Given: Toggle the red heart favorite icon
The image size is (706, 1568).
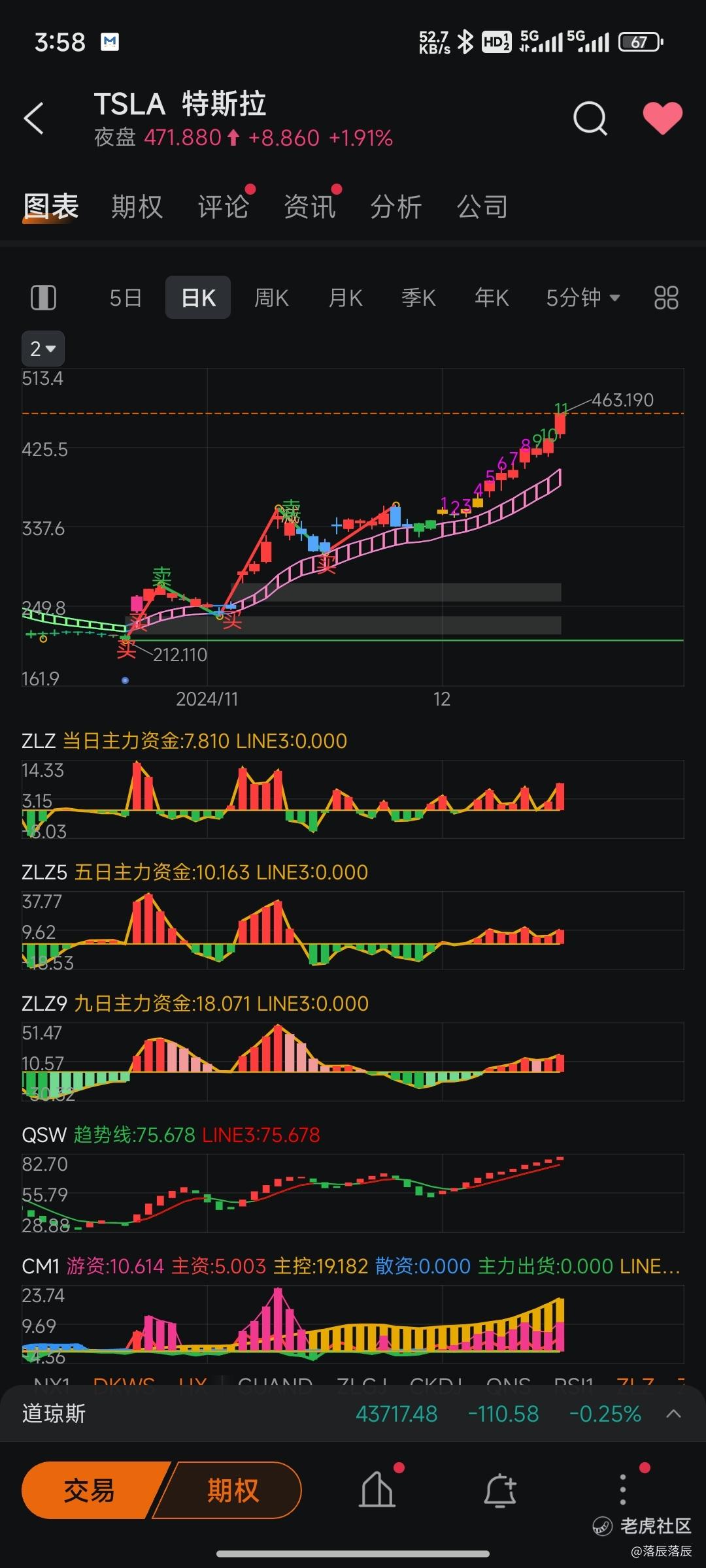Looking at the screenshot, I should coord(662,118).
